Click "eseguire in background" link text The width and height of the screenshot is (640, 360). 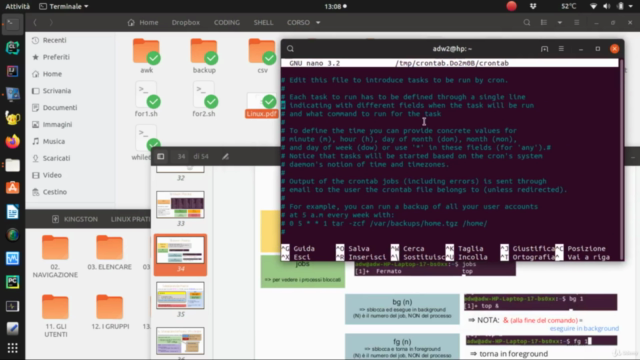click(x=584, y=328)
